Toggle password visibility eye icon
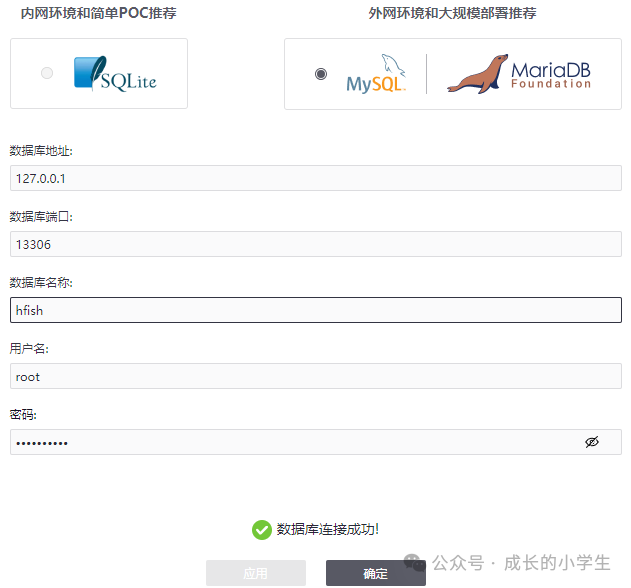The width and height of the screenshot is (631, 588). coord(592,442)
